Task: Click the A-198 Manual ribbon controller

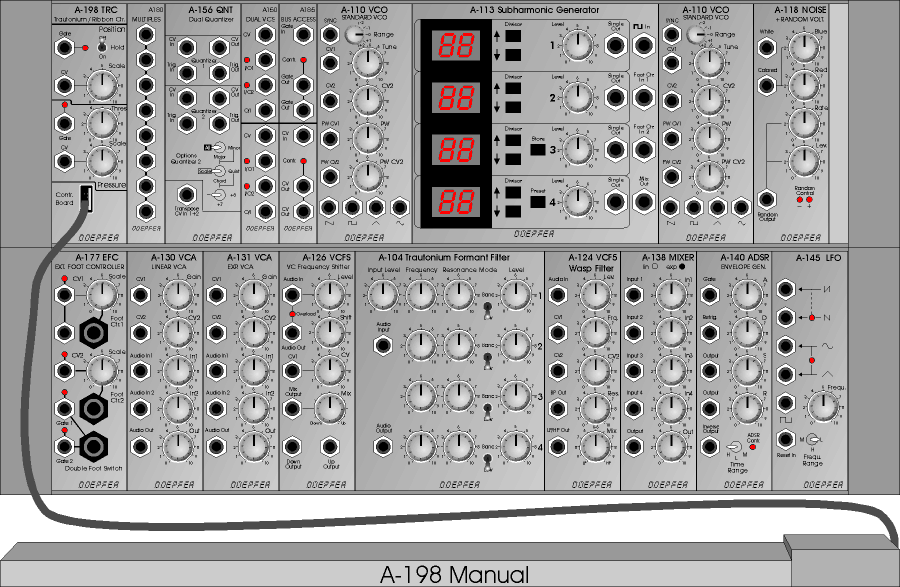Action: click(x=449, y=563)
